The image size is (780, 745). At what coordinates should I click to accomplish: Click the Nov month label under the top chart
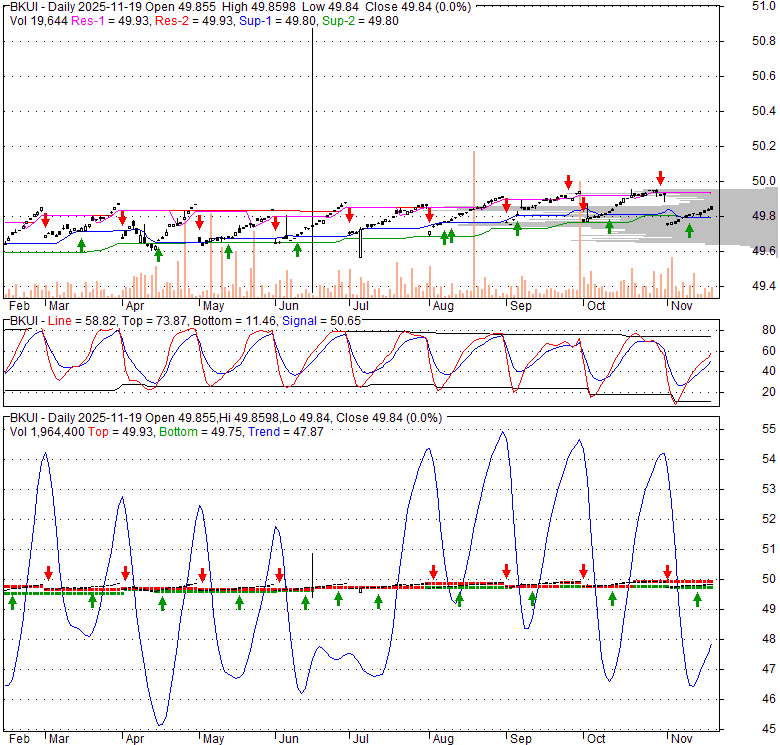coord(681,306)
